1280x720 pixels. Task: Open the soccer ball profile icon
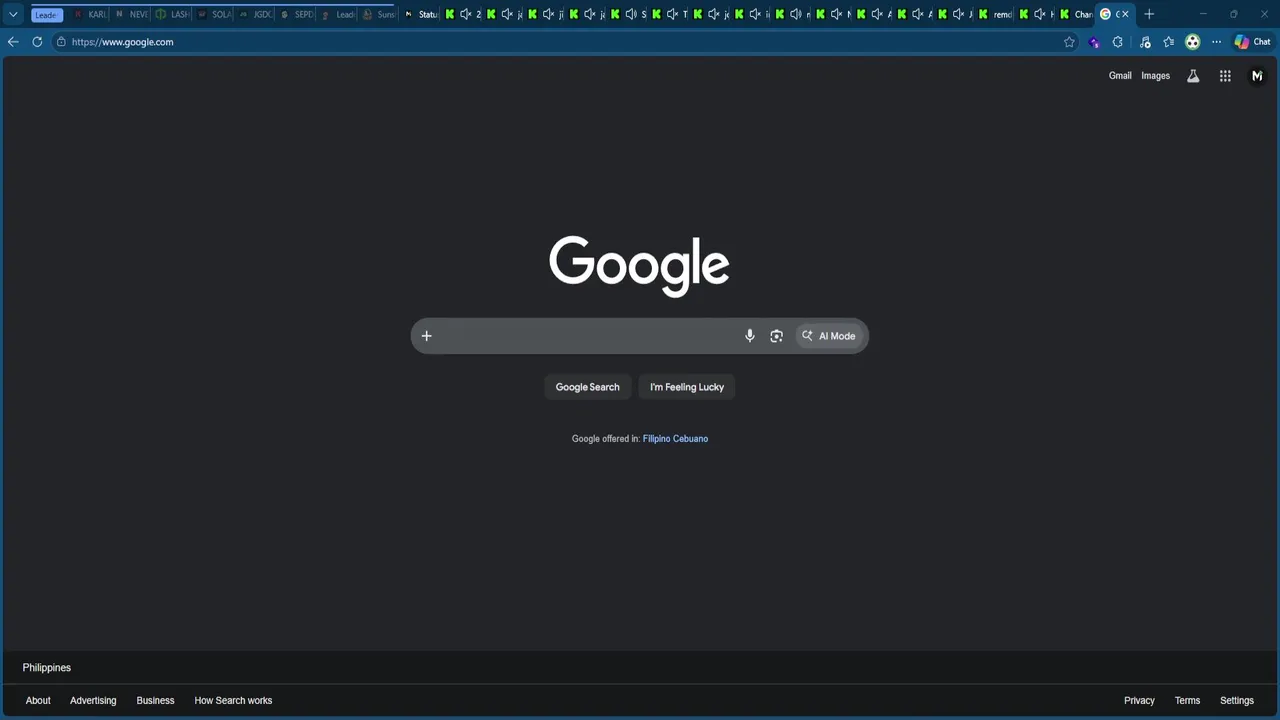click(1192, 42)
